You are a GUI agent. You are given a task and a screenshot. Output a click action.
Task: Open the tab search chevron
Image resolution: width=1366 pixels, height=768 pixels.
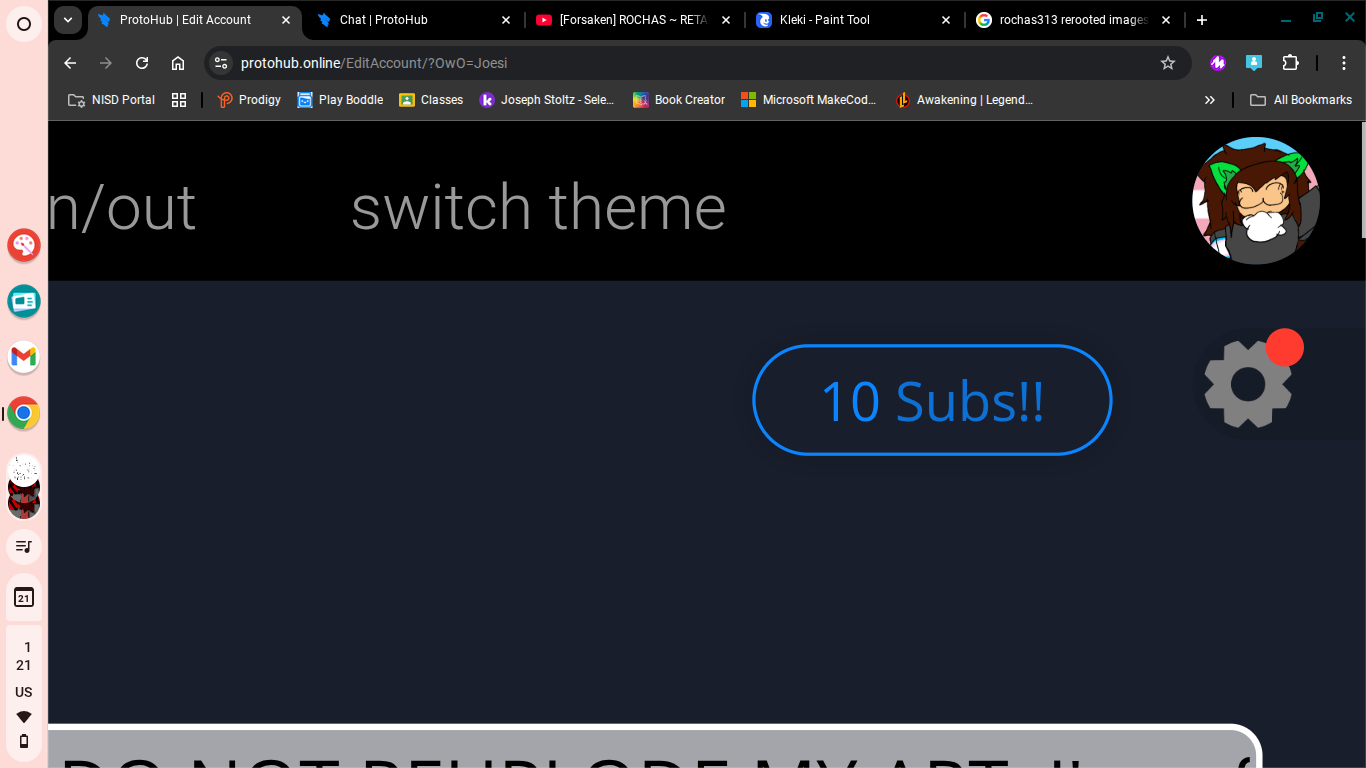[x=67, y=18]
